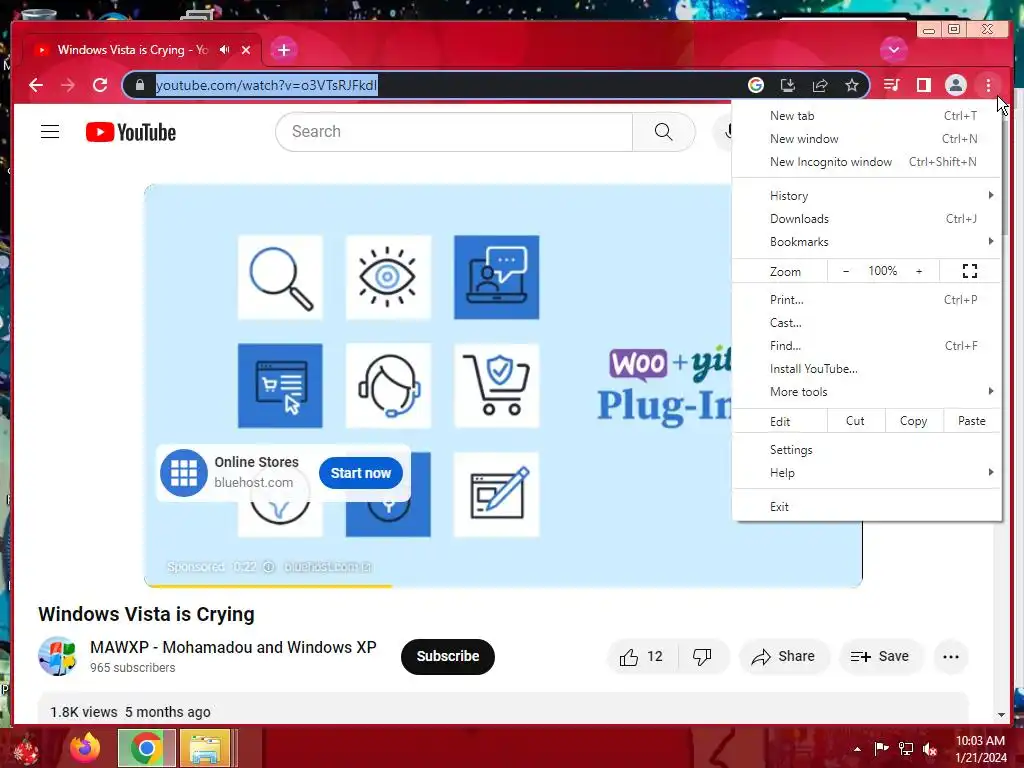Screen dimensions: 1024x768
Task: Open Settings from the Chrome menu
Action: pyautogui.click(x=866, y=449)
